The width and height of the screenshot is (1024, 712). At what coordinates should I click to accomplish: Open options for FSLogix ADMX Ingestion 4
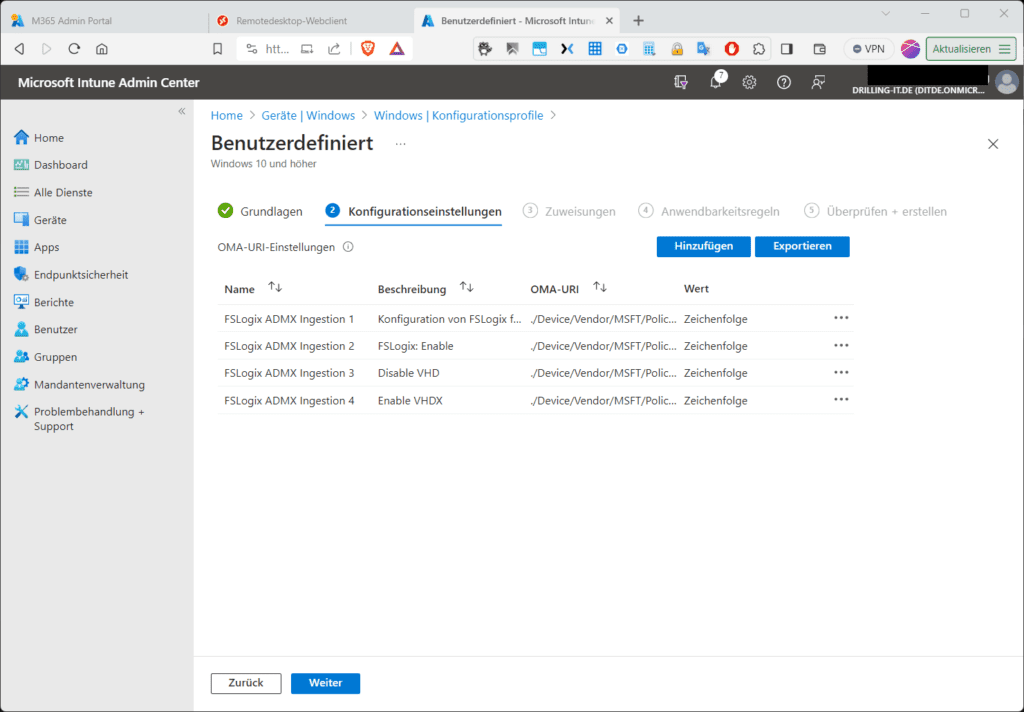pyautogui.click(x=841, y=400)
